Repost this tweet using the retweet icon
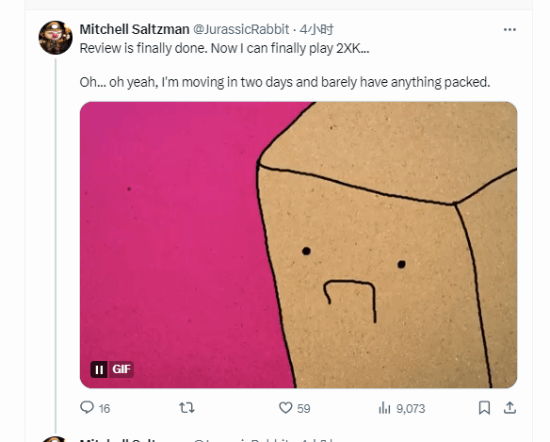Image resolution: width=550 pixels, height=442 pixels. 187,408
